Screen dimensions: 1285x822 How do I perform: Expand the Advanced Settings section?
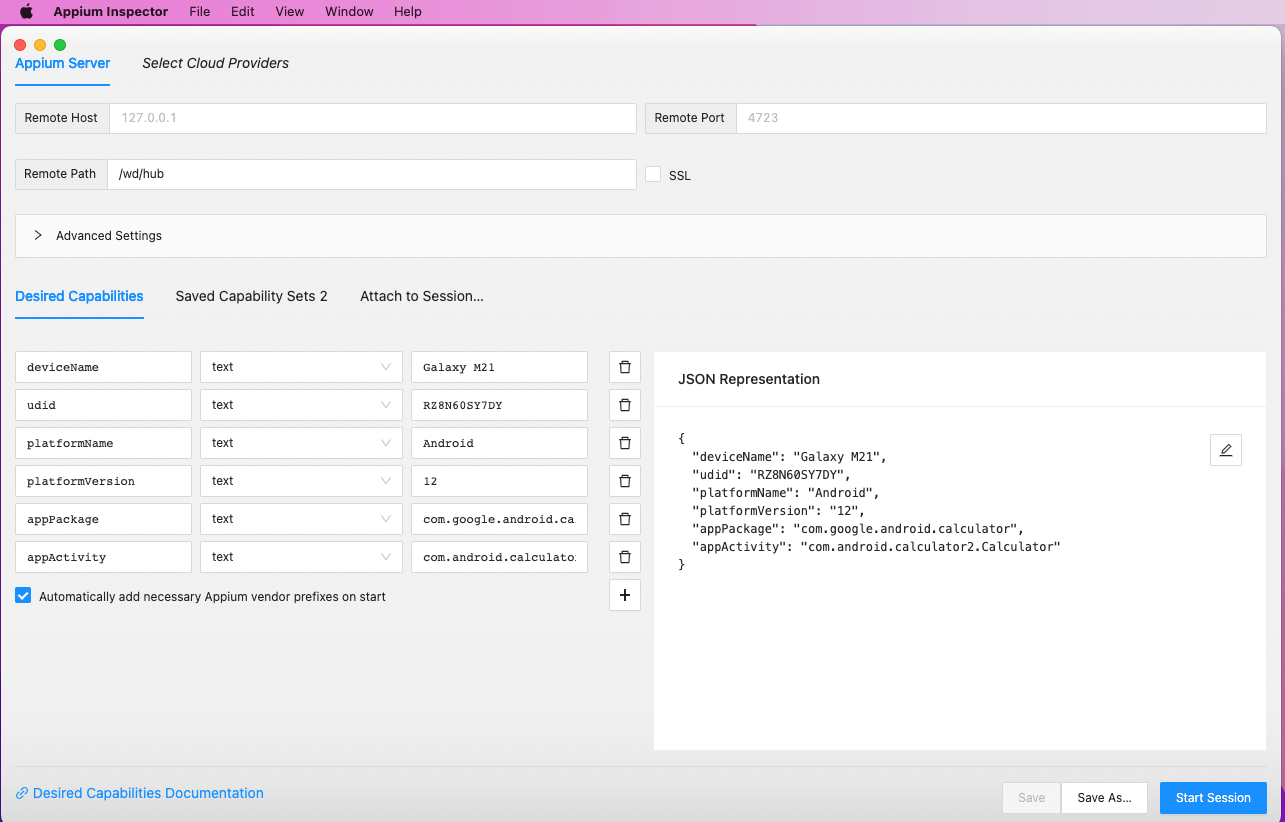click(x=38, y=236)
